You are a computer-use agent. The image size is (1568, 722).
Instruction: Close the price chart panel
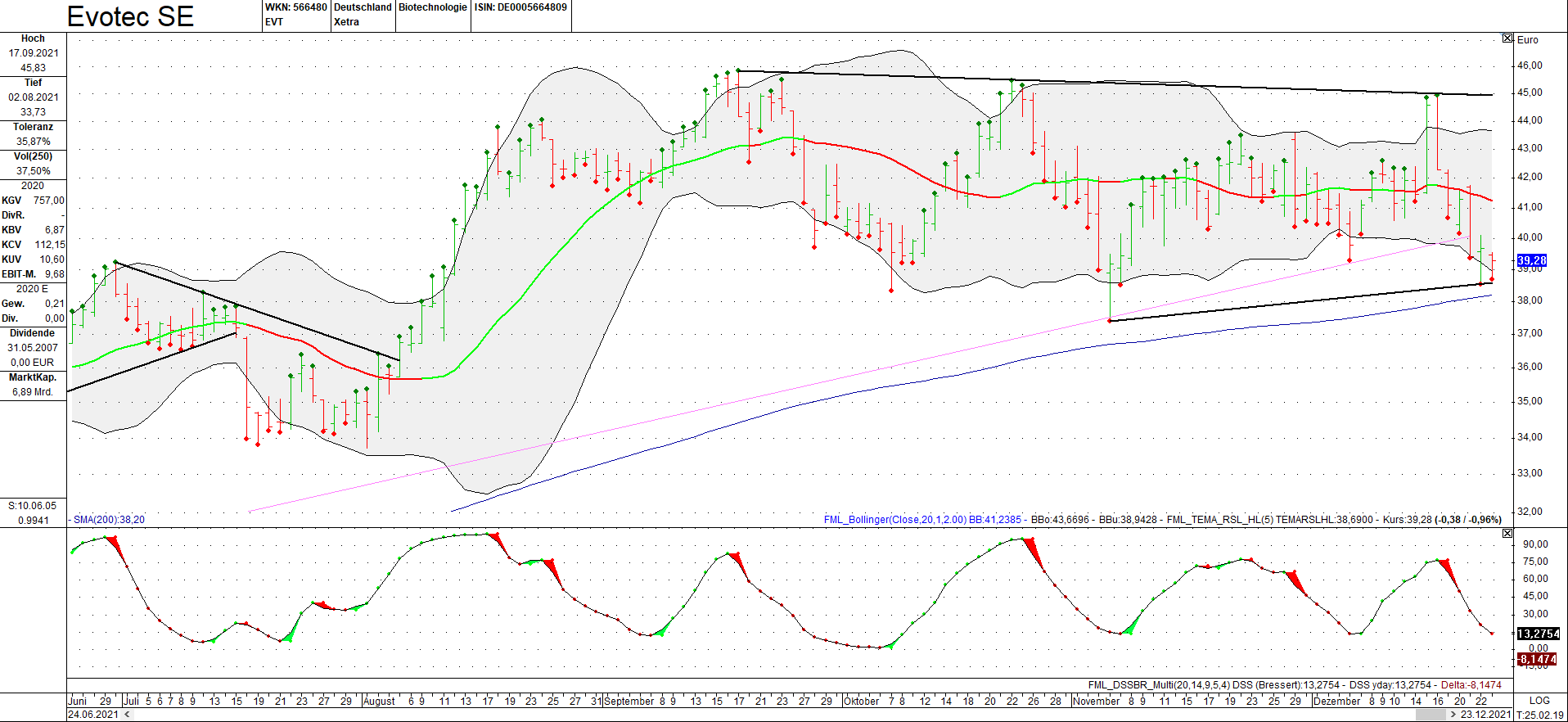[1507, 38]
